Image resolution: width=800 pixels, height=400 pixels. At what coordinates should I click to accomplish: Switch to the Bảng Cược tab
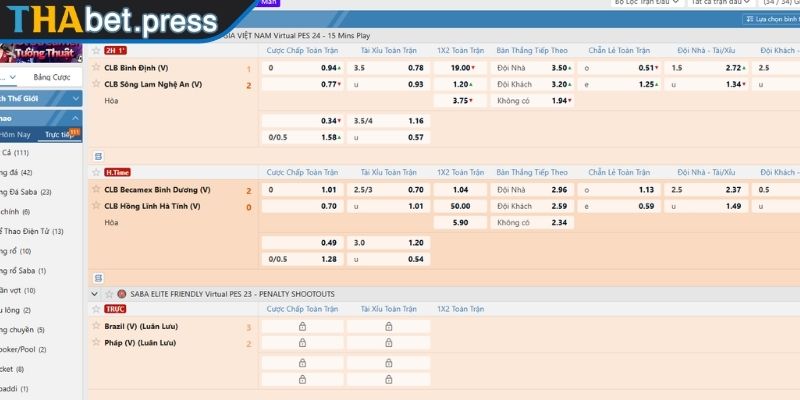(51, 76)
